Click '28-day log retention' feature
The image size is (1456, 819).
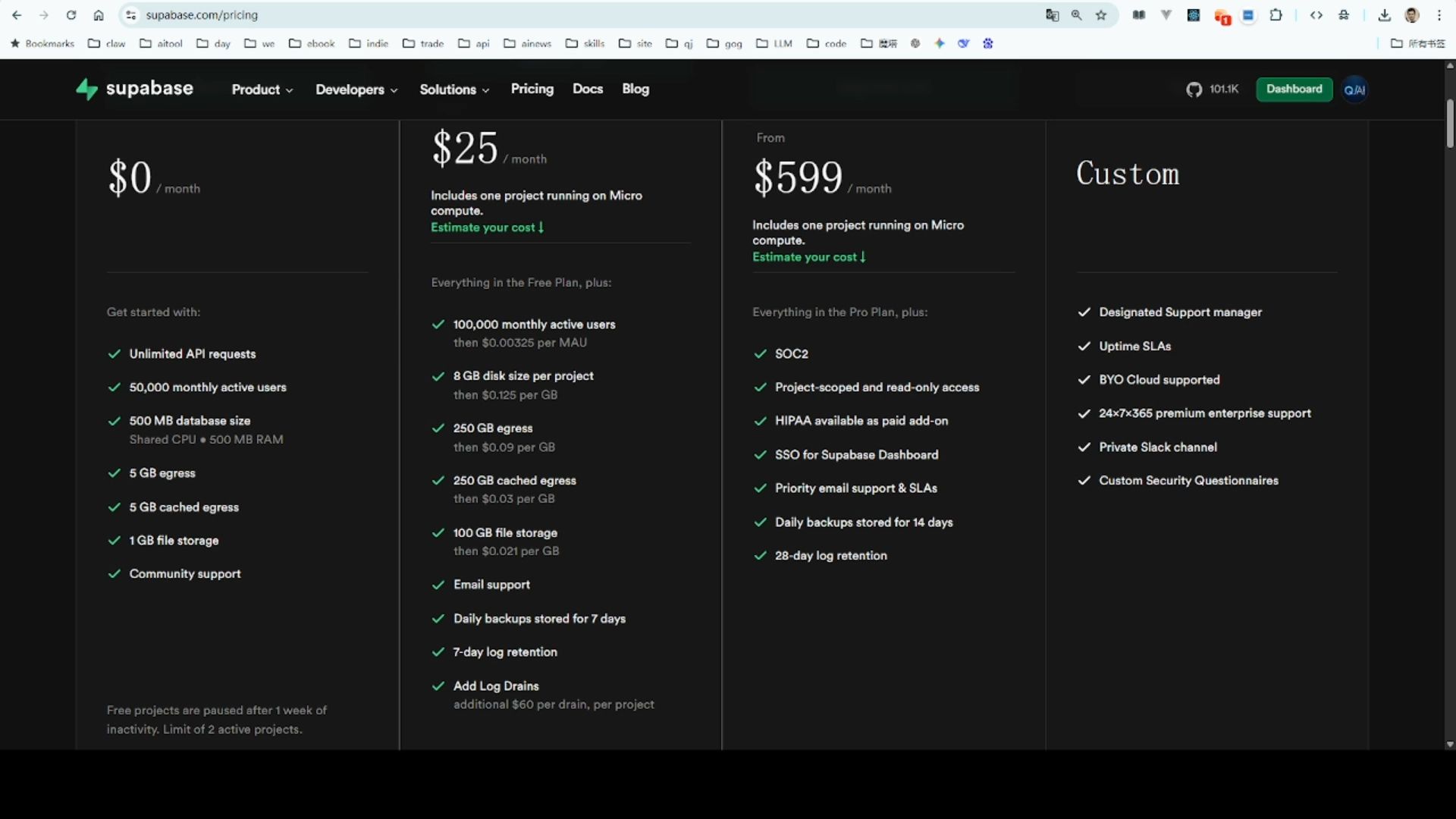(x=831, y=556)
